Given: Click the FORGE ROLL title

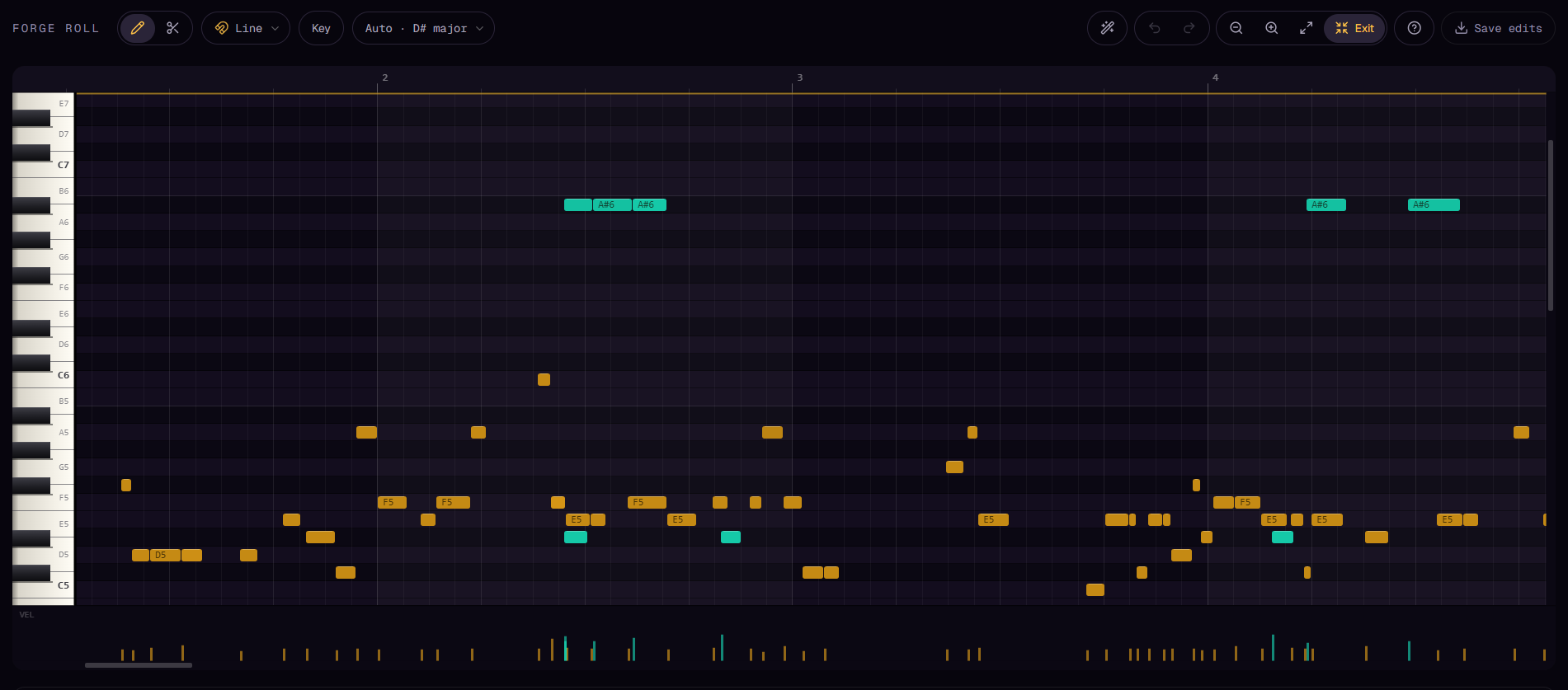Looking at the screenshot, I should (55, 28).
